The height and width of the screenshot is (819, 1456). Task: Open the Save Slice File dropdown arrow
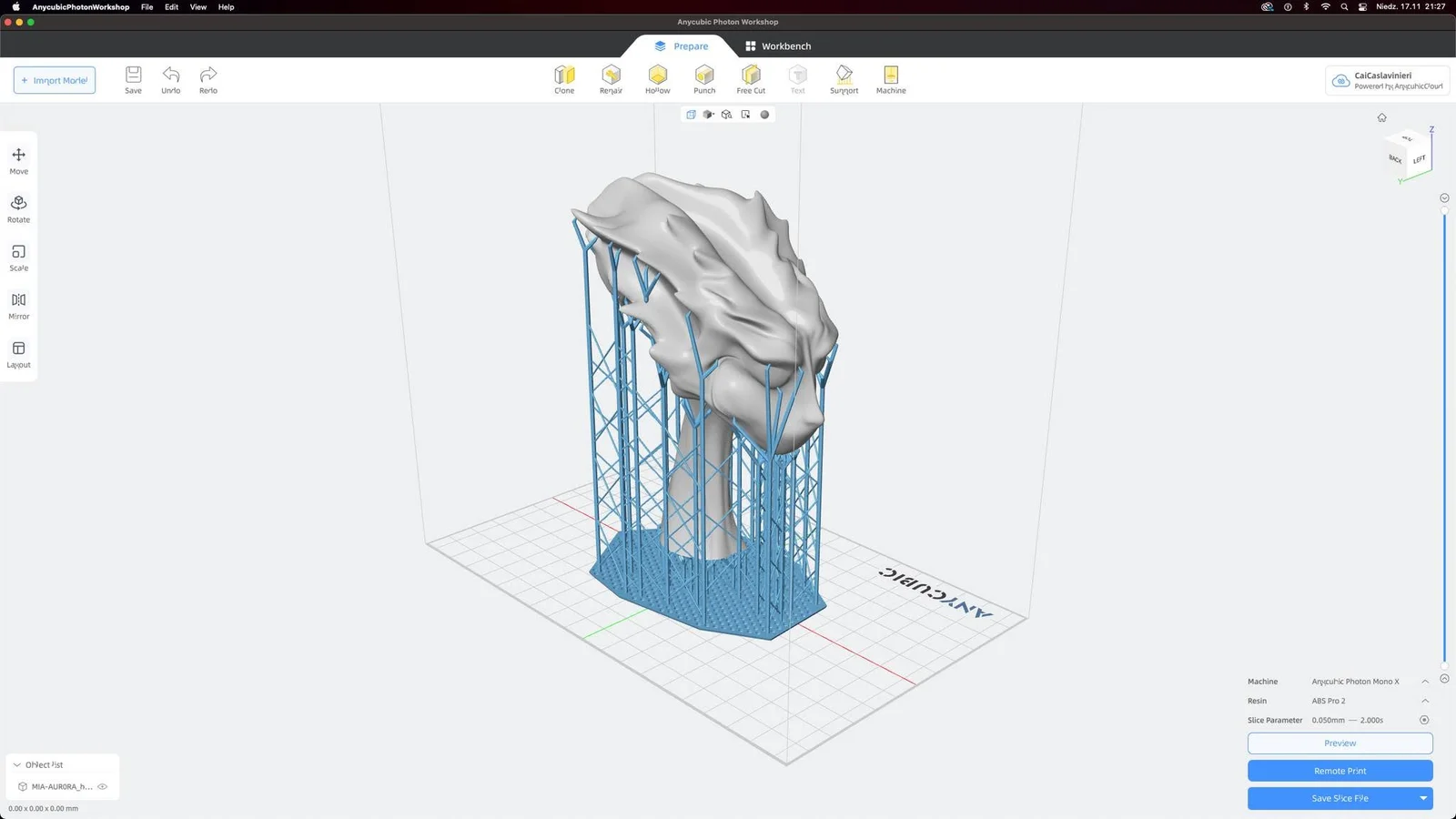[1423, 798]
